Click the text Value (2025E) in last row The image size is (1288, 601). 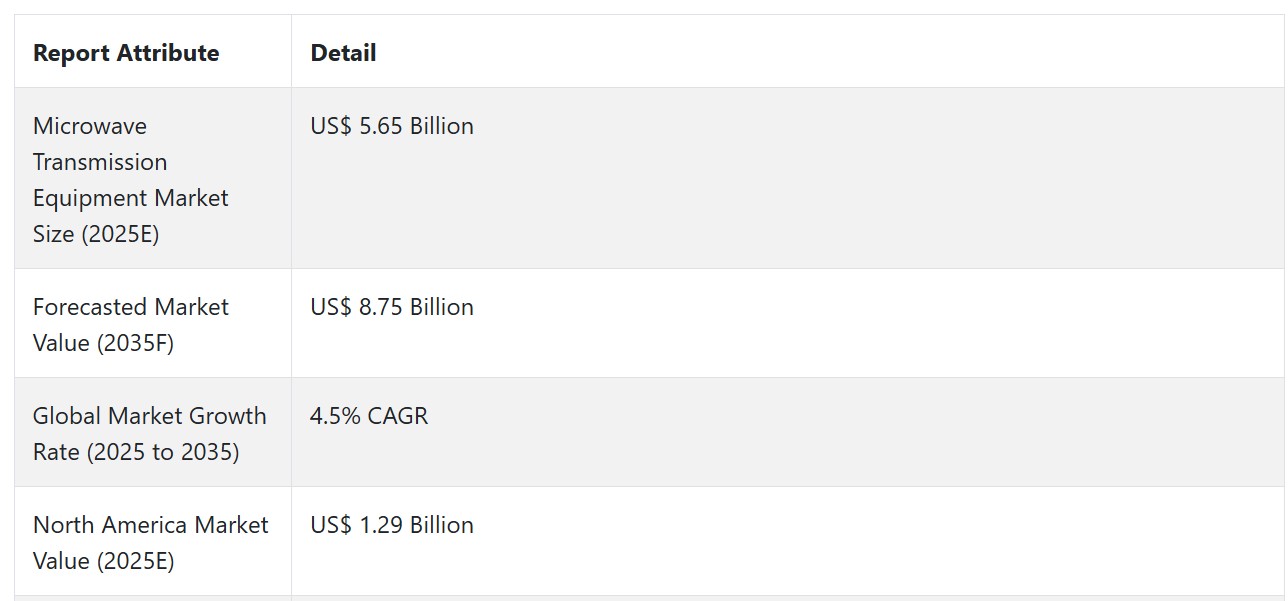pos(104,561)
